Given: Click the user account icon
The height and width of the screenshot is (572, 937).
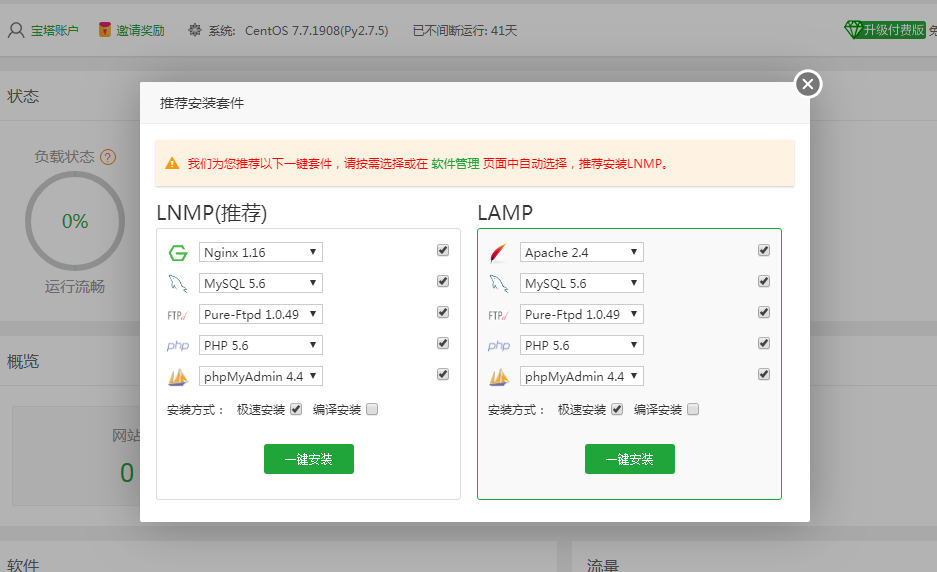Looking at the screenshot, I should coord(16,30).
